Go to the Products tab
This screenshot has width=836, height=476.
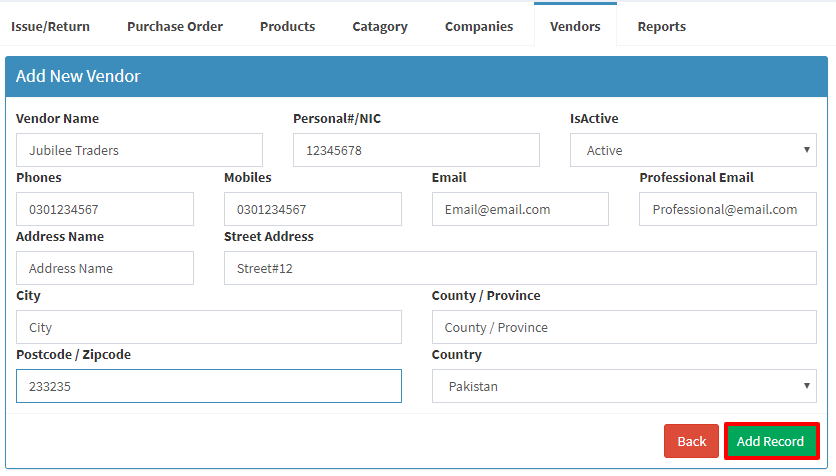(287, 26)
